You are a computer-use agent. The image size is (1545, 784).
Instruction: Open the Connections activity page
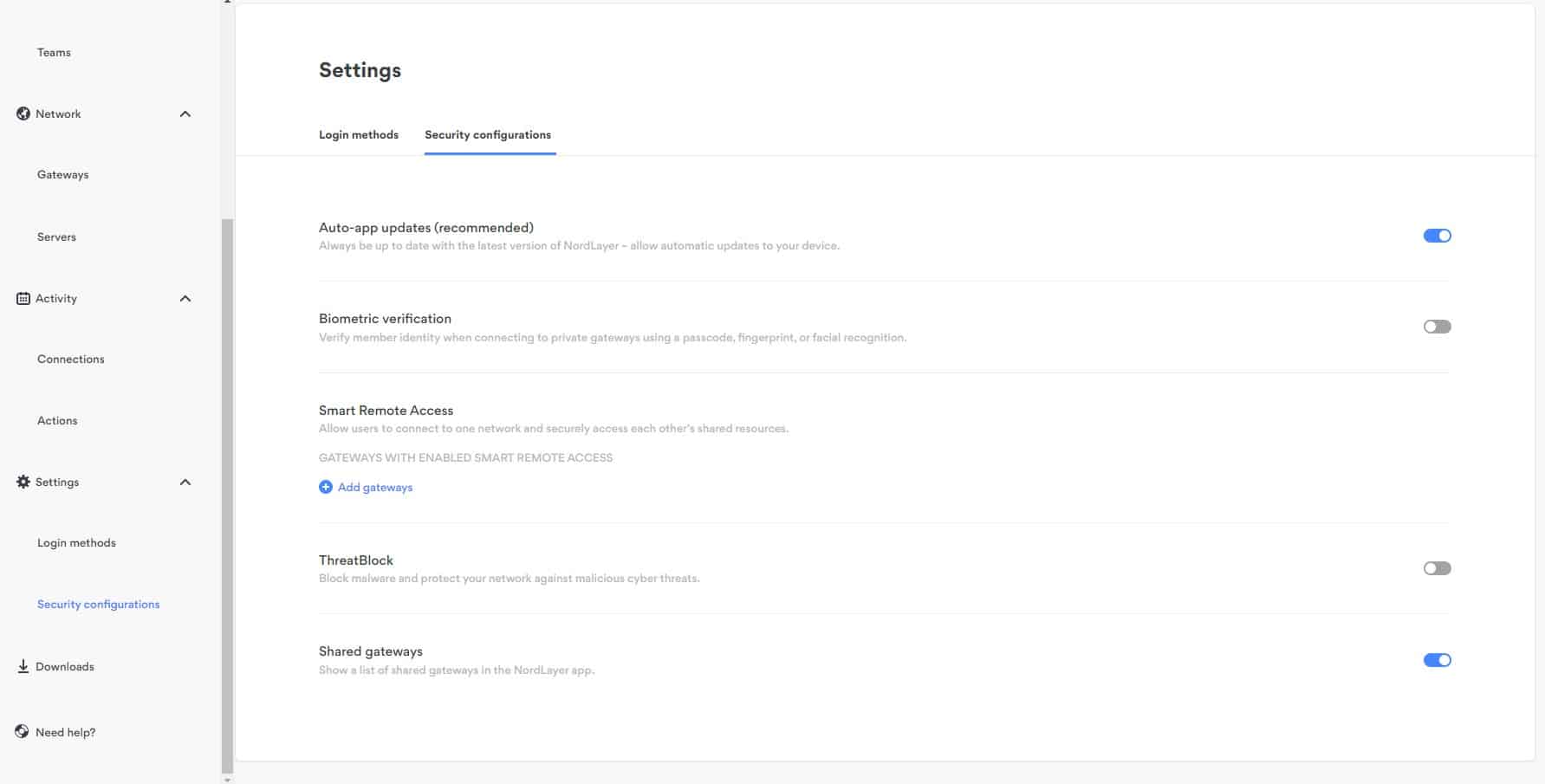(x=71, y=360)
